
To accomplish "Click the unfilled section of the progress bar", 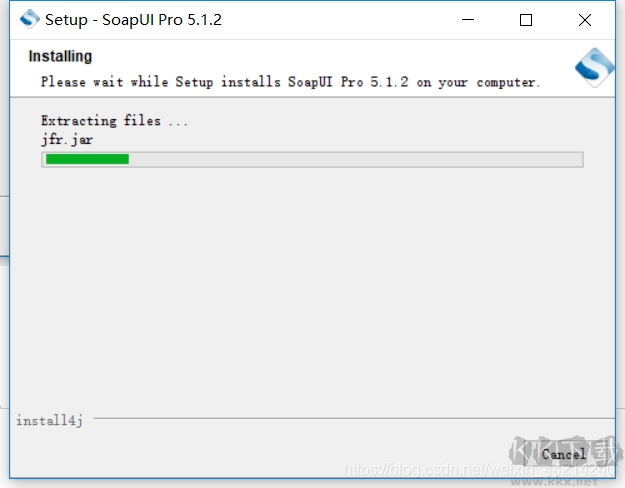I will pyautogui.click(x=355, y=159).
